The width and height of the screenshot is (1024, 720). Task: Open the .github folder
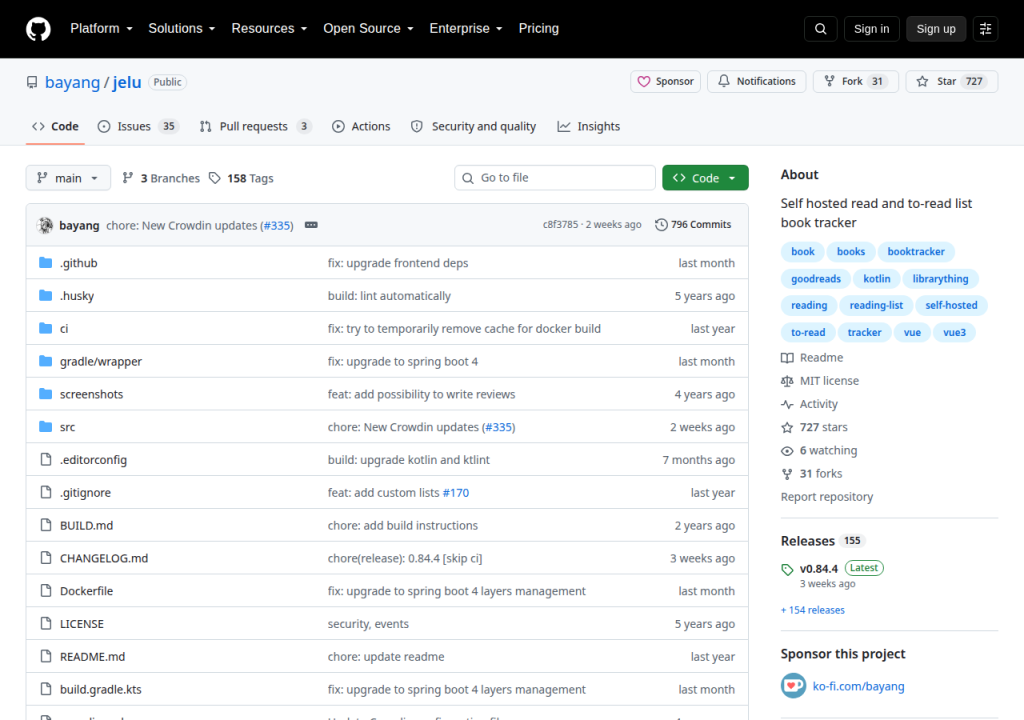click(x=78, y=263)
